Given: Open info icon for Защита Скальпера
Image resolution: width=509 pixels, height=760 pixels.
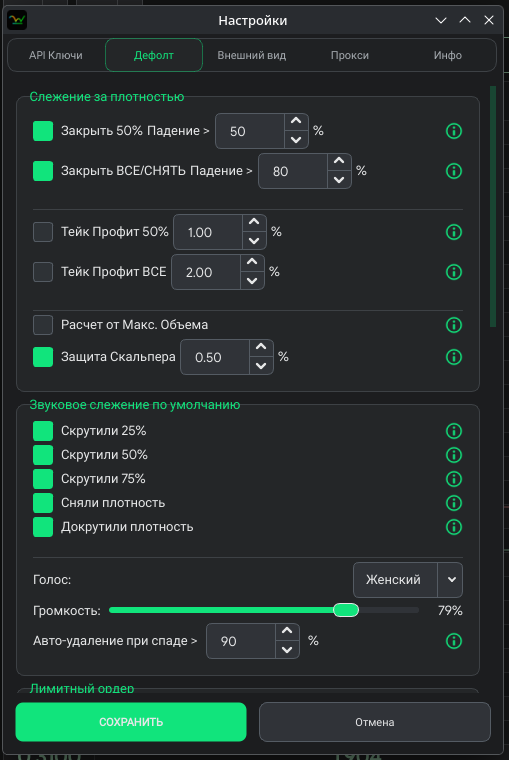Looking at the screenshot, I should (454, 357).
